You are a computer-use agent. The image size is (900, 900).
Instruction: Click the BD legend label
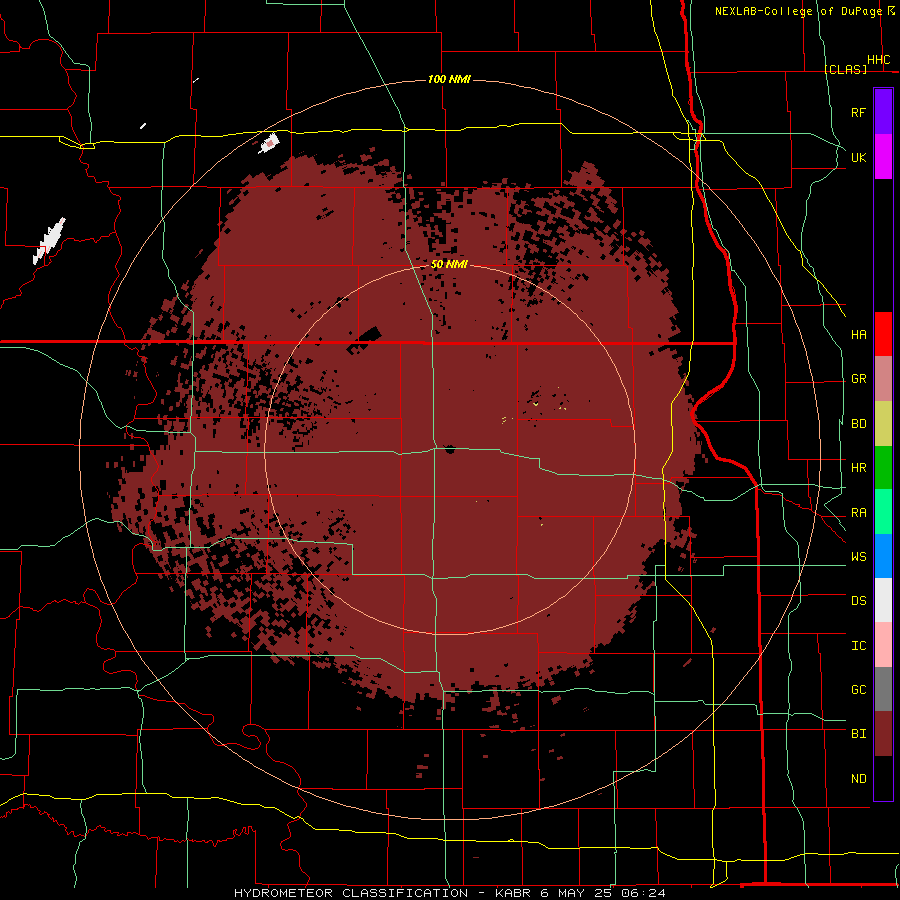(x=858, y=424)
